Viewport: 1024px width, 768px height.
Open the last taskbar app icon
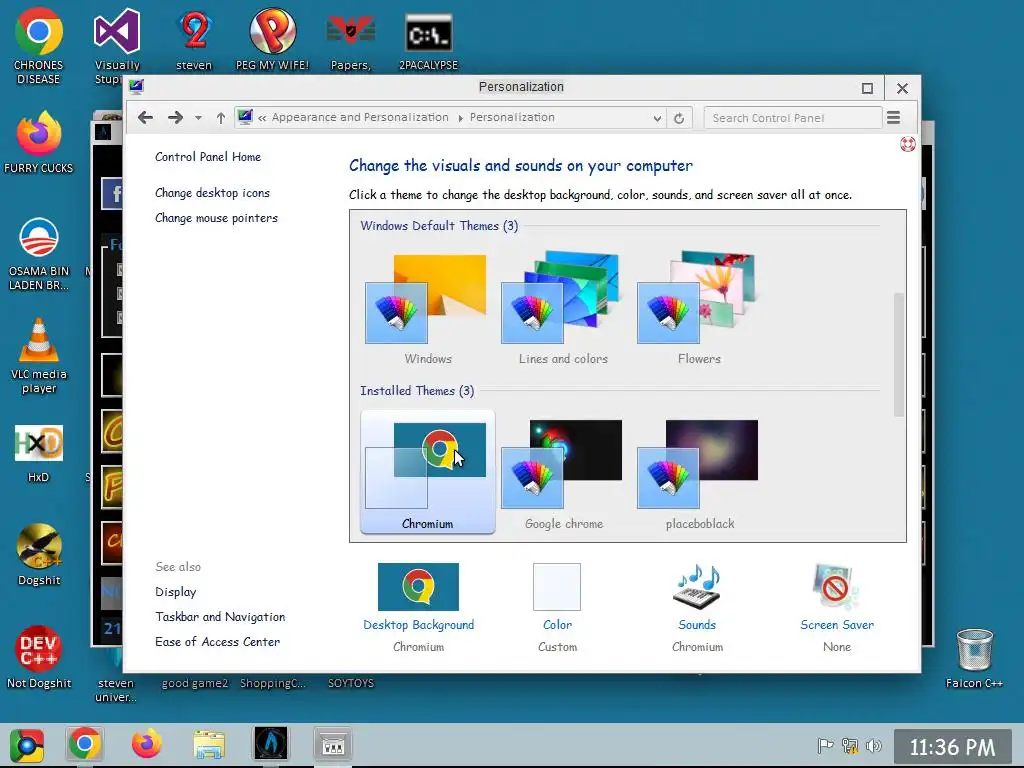pos(333,744)
